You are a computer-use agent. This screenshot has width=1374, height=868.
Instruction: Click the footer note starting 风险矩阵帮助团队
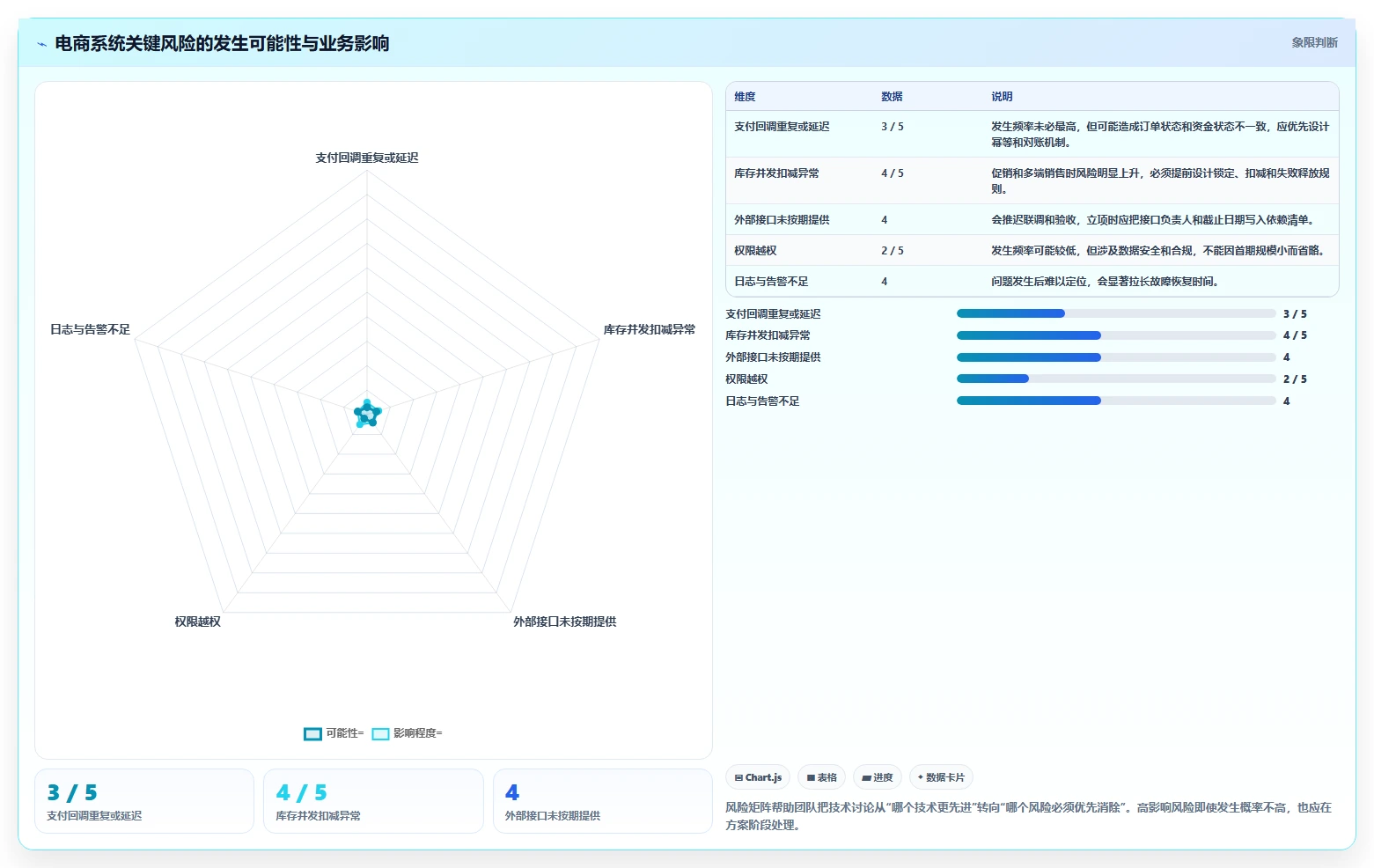tap(1028, 816)
